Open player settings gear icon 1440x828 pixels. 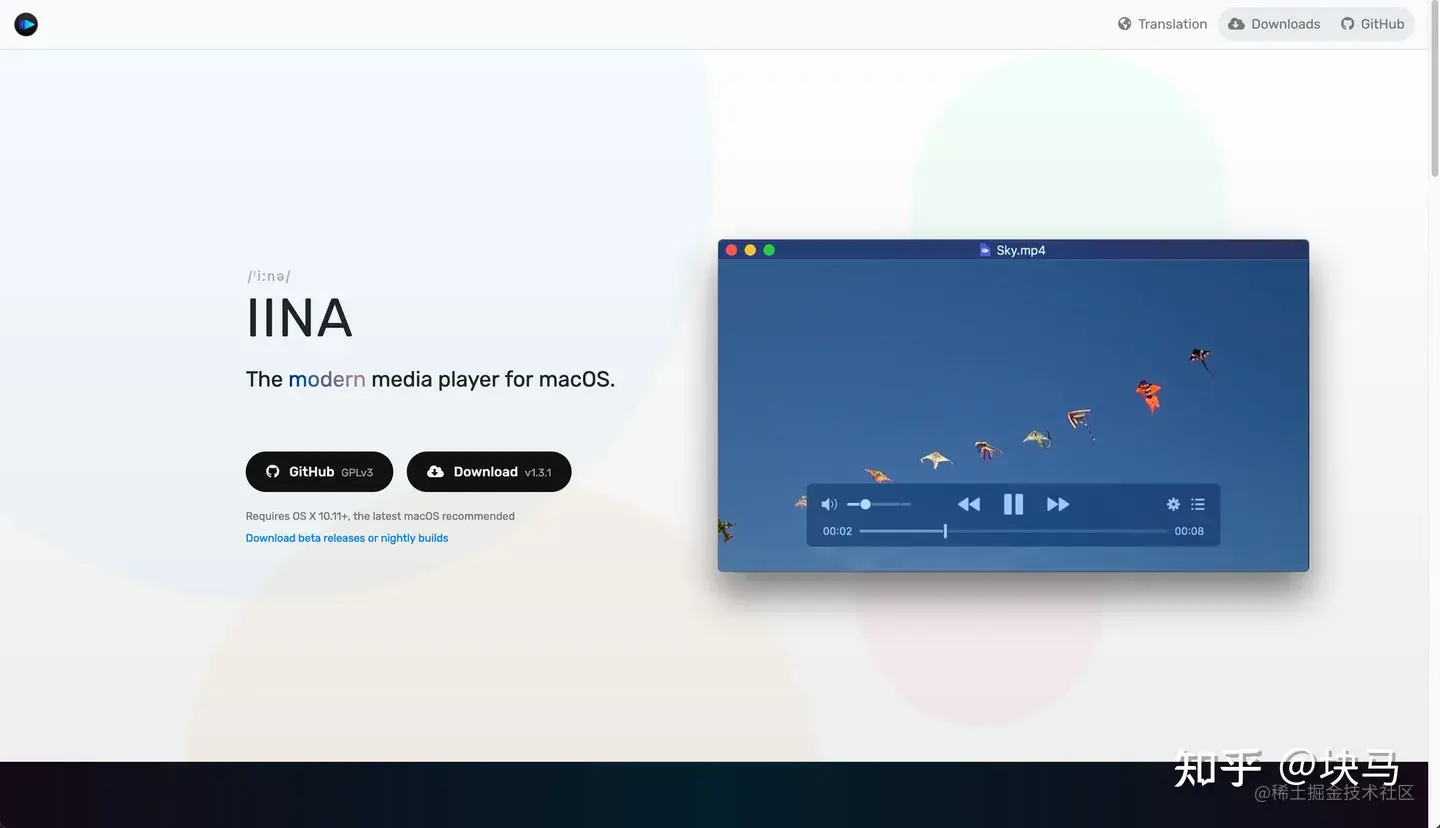(1174, 505)
